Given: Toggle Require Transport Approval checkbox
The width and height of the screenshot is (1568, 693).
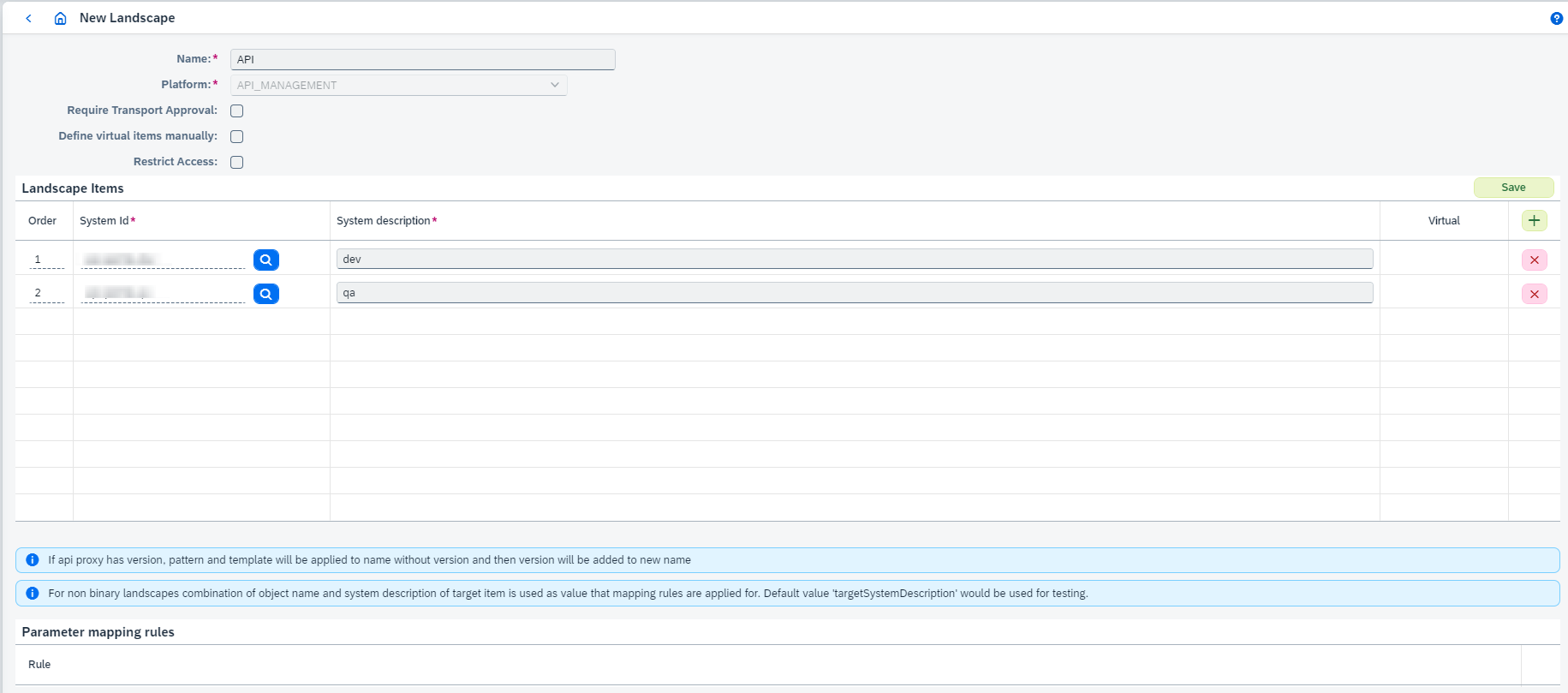Looking at the screenshot, I should 237,111.
